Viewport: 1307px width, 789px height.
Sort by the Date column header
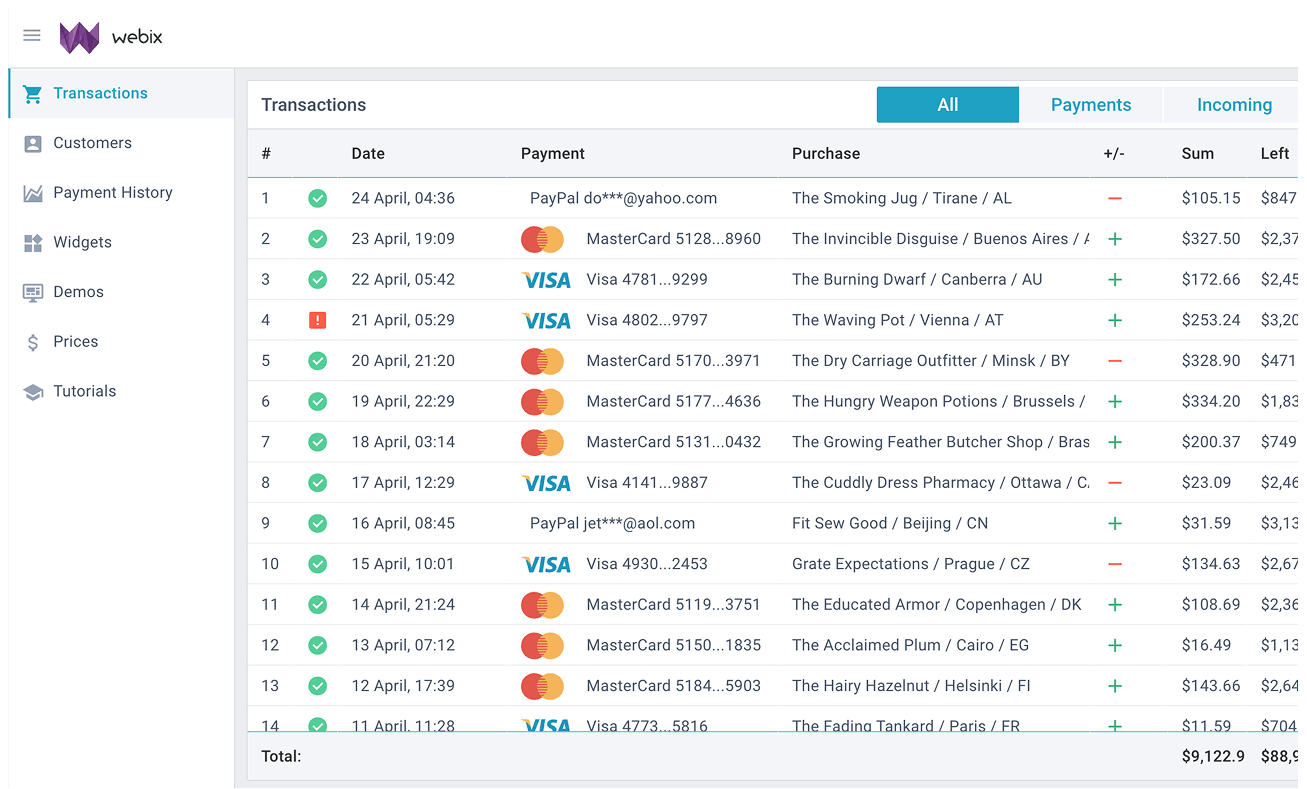(368, 154)
